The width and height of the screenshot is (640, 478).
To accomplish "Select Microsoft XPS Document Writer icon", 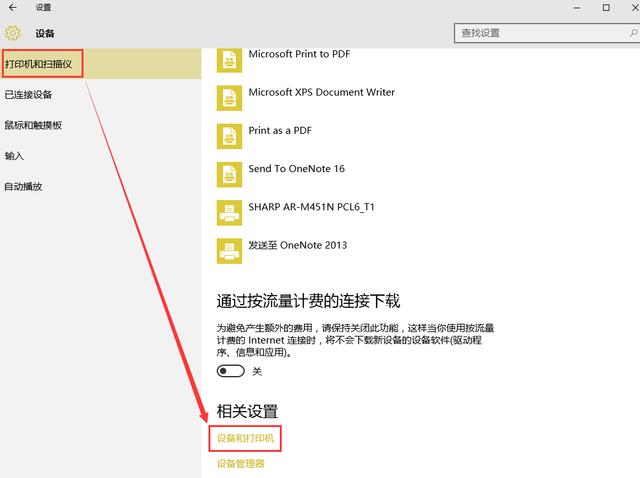I will pyautogui.click(x=229, y=97).
